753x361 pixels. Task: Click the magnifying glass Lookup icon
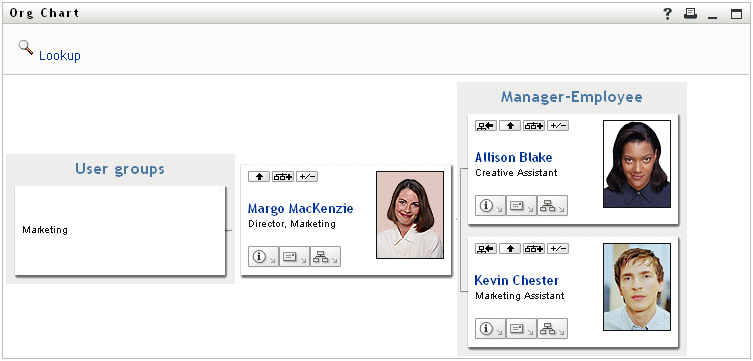pyautogui.click(x=26, y=48)
